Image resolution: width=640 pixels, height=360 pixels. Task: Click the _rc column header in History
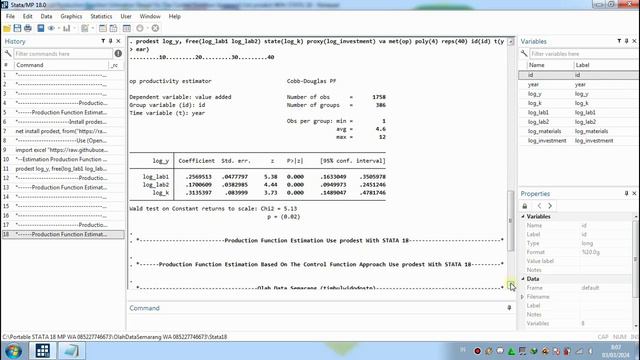point(115,65)
